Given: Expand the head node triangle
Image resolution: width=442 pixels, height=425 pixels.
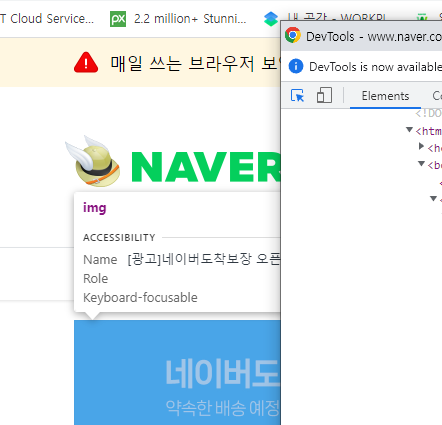Looking at the screenshot, I should tap(421, 146).
